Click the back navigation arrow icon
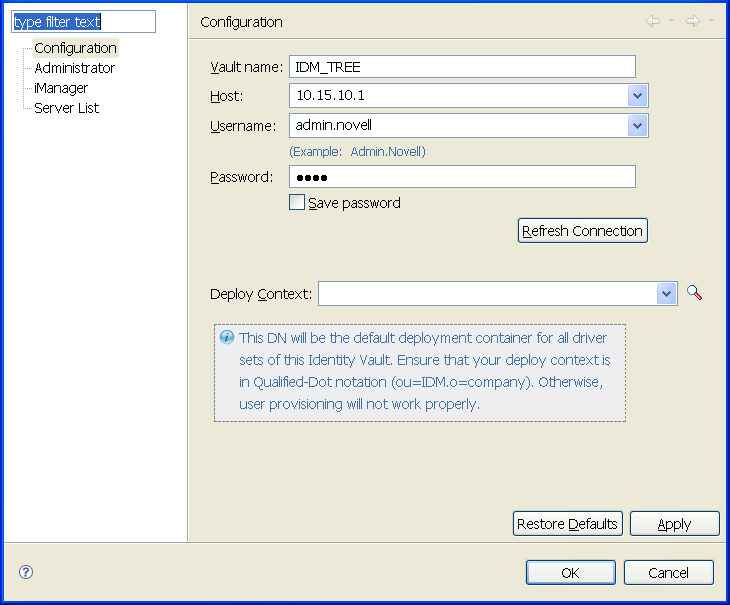Image resolution: width=730 pixels, height=605 pixels. (653, 21)
